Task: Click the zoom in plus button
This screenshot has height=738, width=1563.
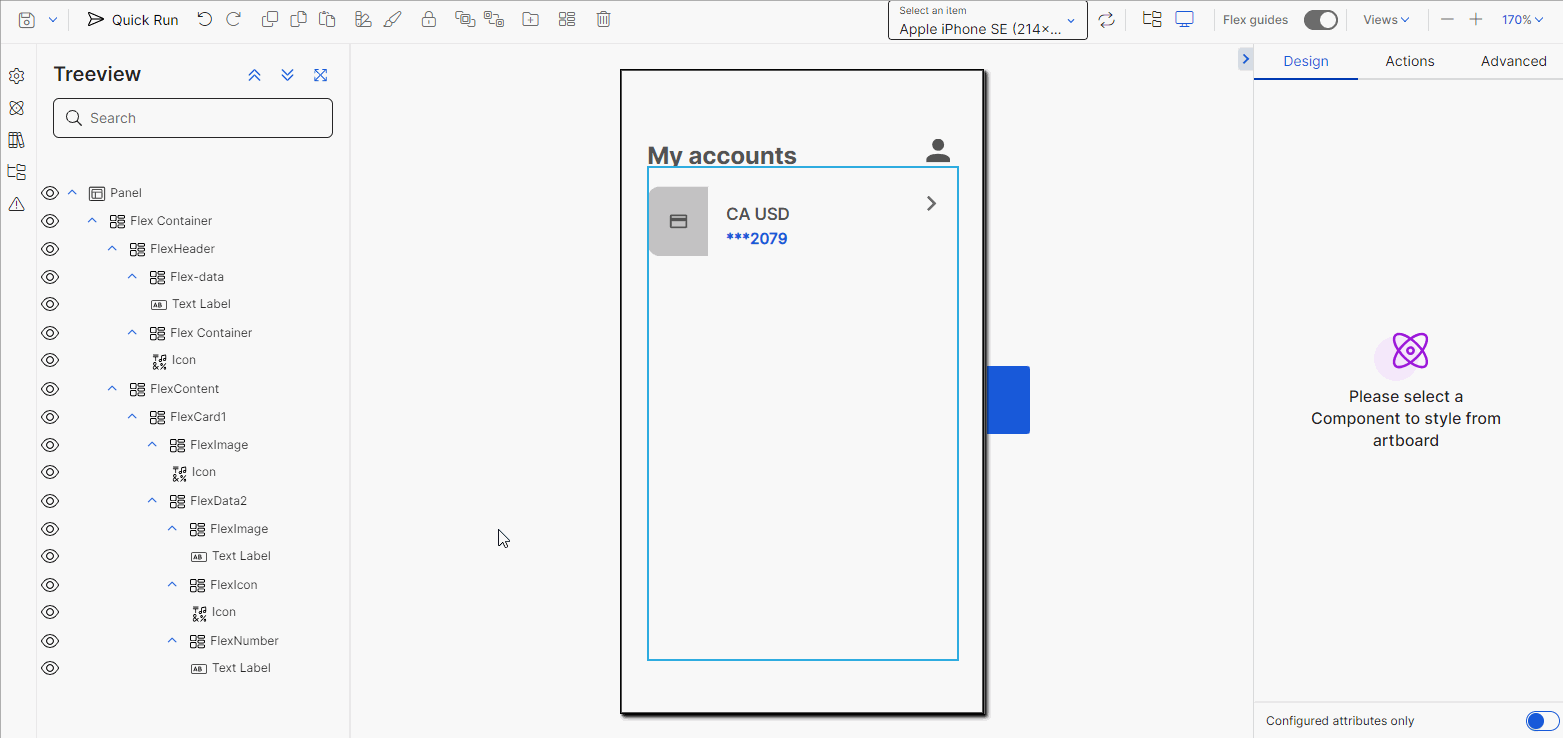Action: tap(1475, 19)
